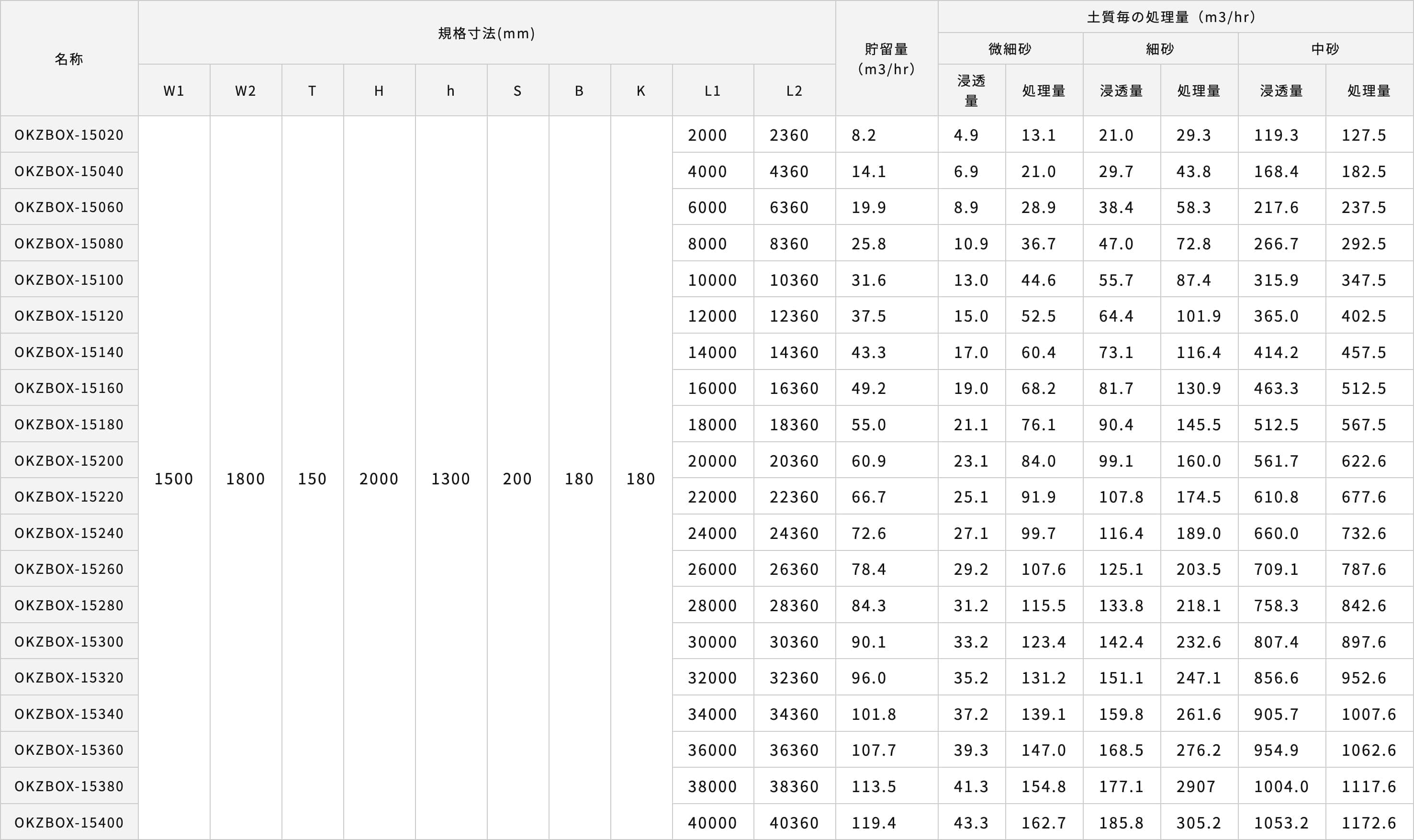Click the 中砂 group header

coord(1325,49)
